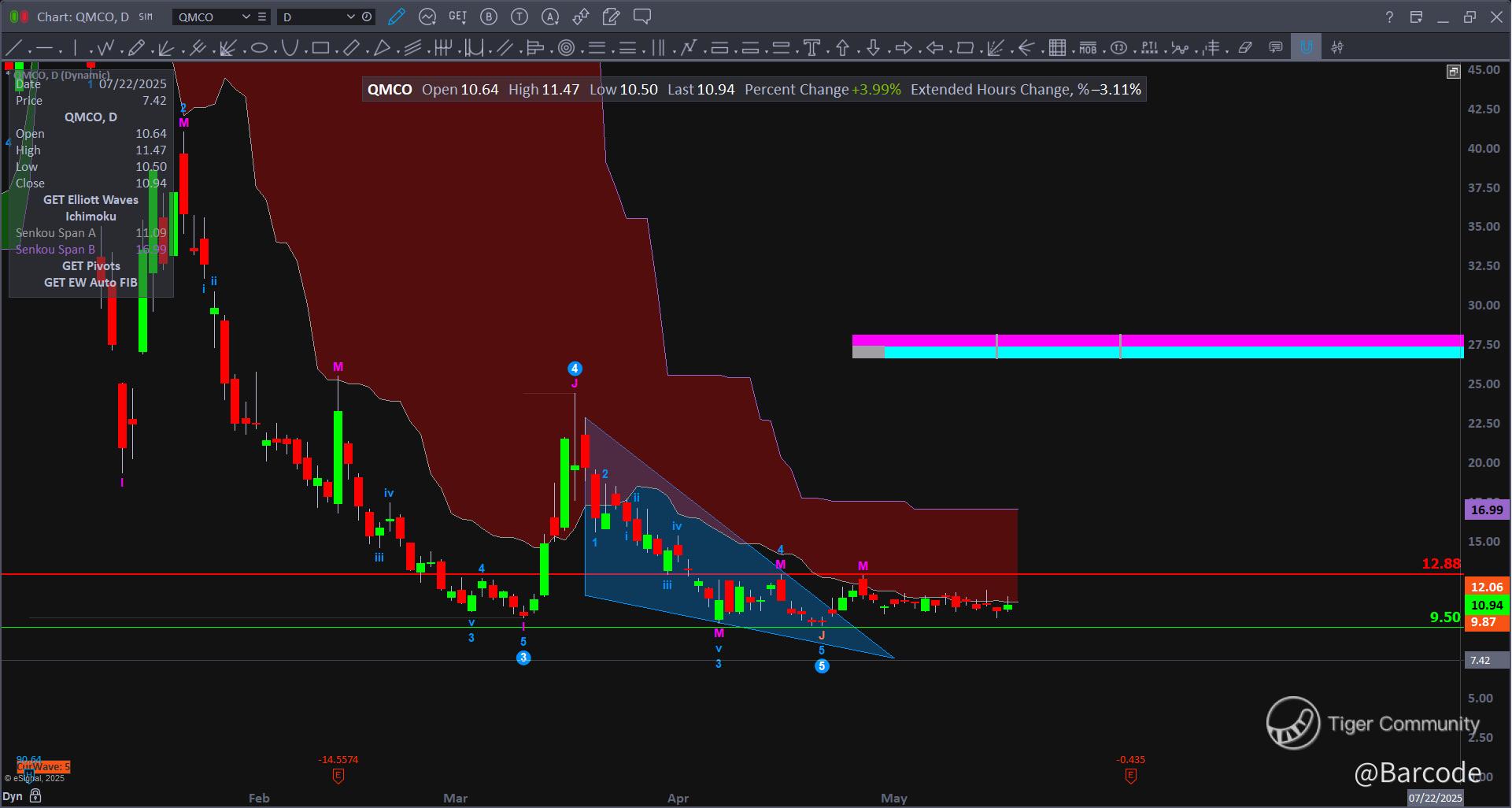Click the 12.06 orange price label
The image size is (1512, 808).
(x=1486, y=587)
